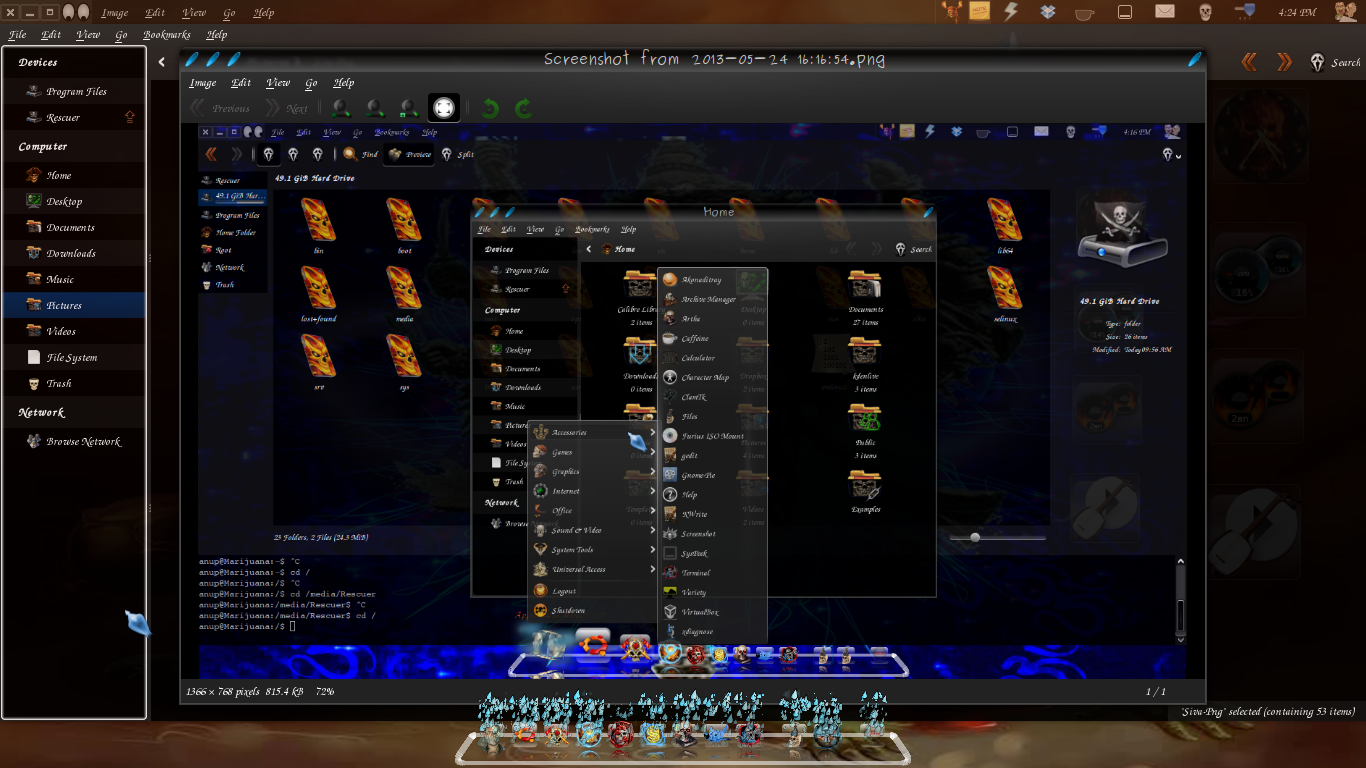
Task: Open Dropbox indicator in top panel
Action: click(x=1048, y=12)
